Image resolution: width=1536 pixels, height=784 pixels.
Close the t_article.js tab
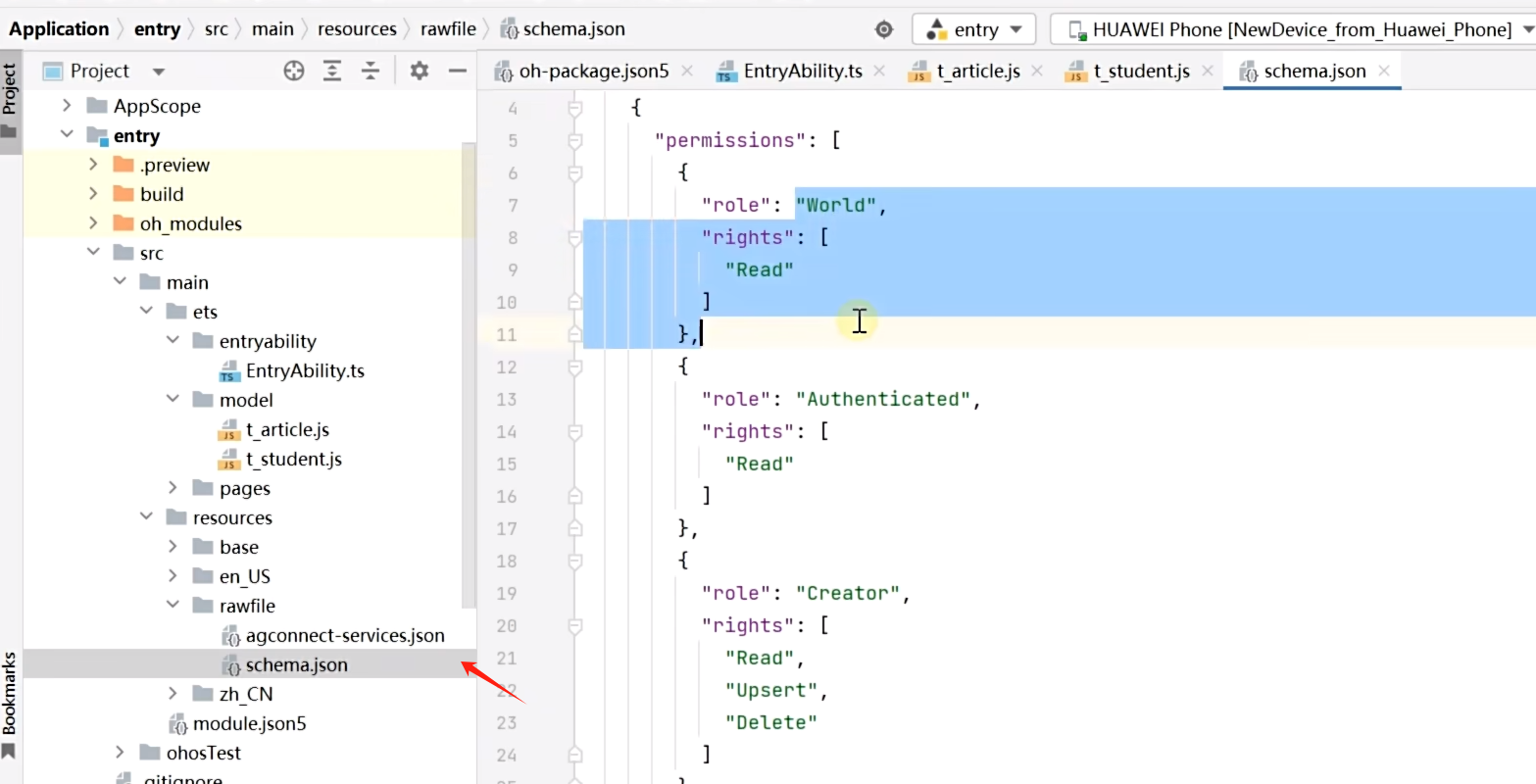[x=1036, y=71]
